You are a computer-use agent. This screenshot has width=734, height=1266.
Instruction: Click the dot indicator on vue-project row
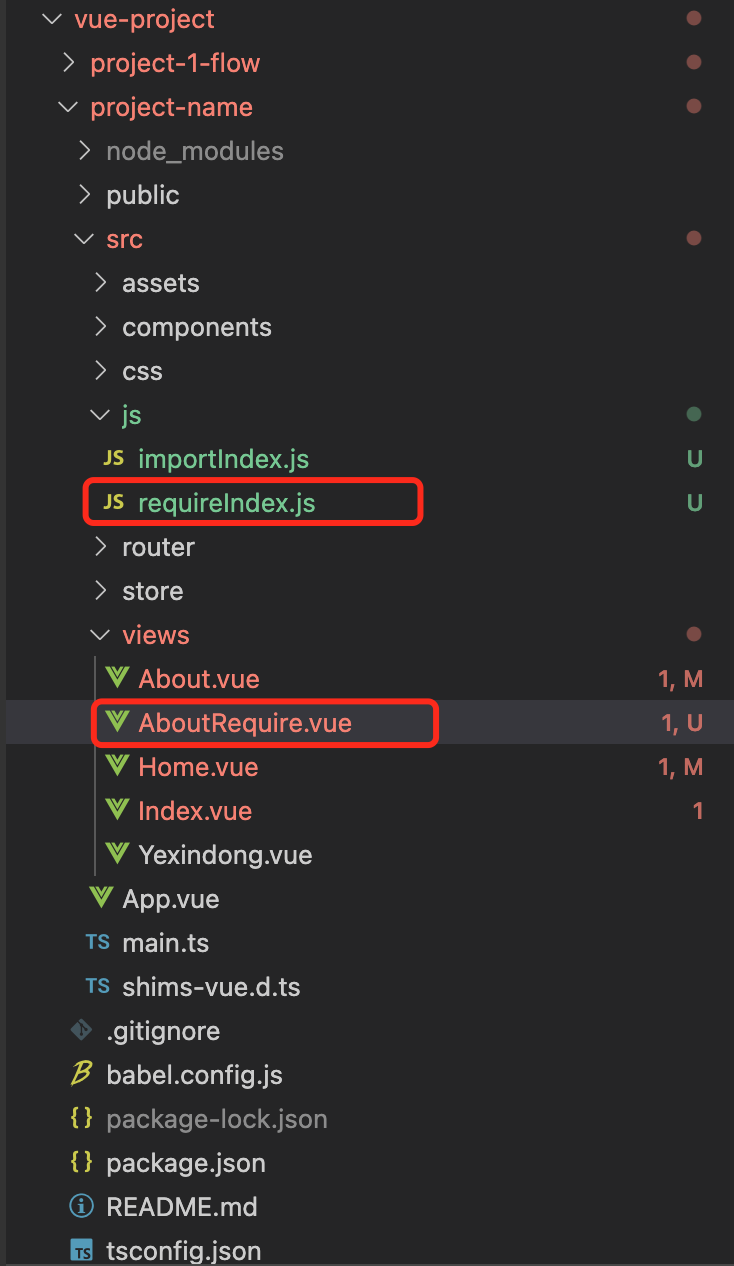pyautogui.click(x=694, y=18)
